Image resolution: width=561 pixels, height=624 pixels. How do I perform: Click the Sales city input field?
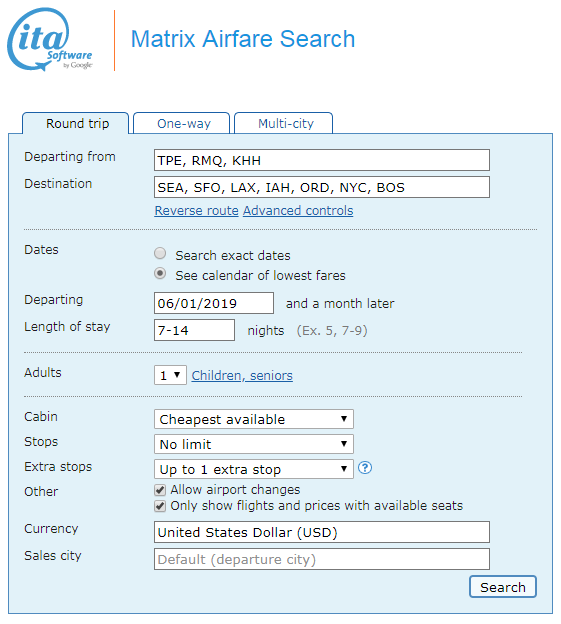click(x=322, y=559)
